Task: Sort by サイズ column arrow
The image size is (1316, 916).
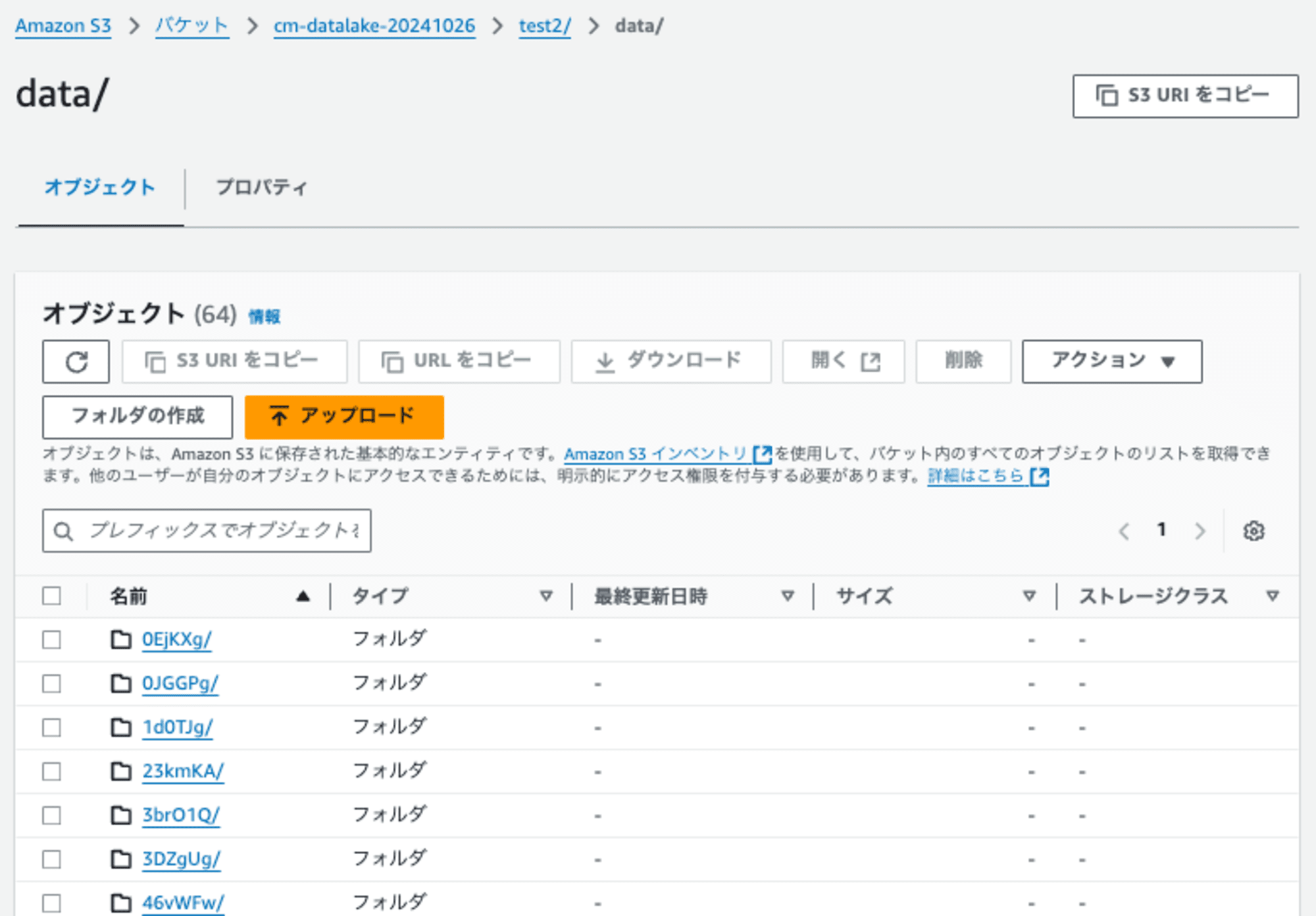Action: coord(1029,596)
